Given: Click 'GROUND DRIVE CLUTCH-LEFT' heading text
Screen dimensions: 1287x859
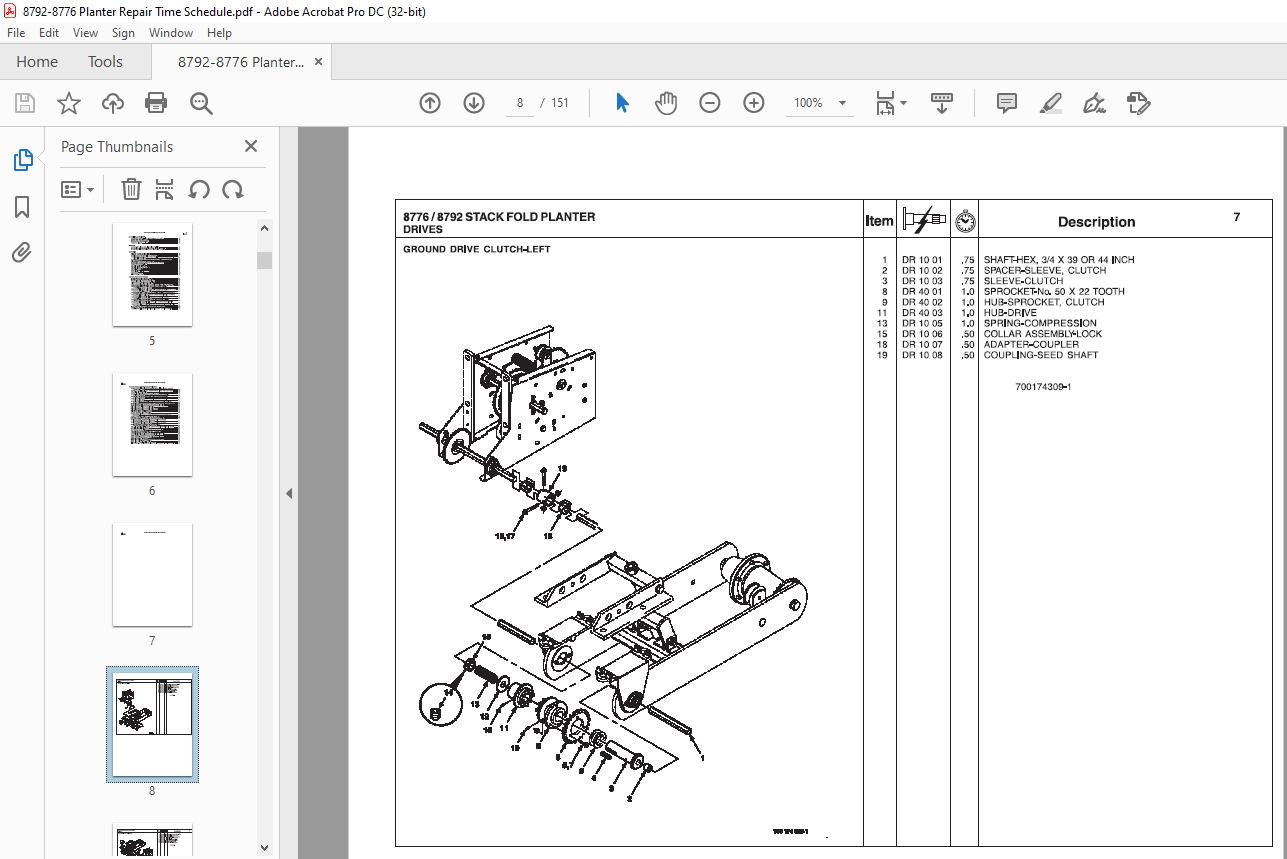Looking at the screenshot, I should pos(476,249).
